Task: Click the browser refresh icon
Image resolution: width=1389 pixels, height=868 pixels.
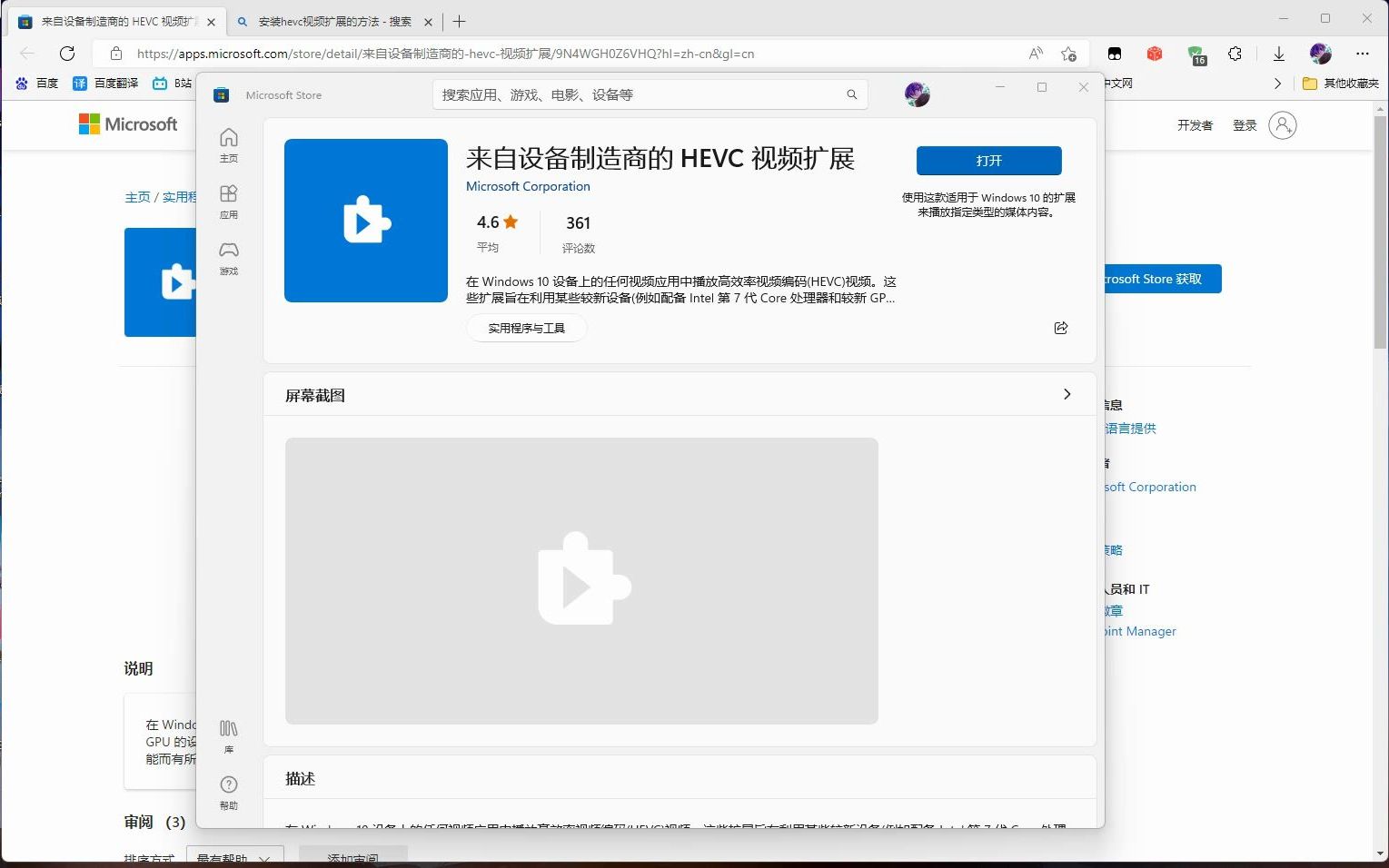Action: click(67, 54)
